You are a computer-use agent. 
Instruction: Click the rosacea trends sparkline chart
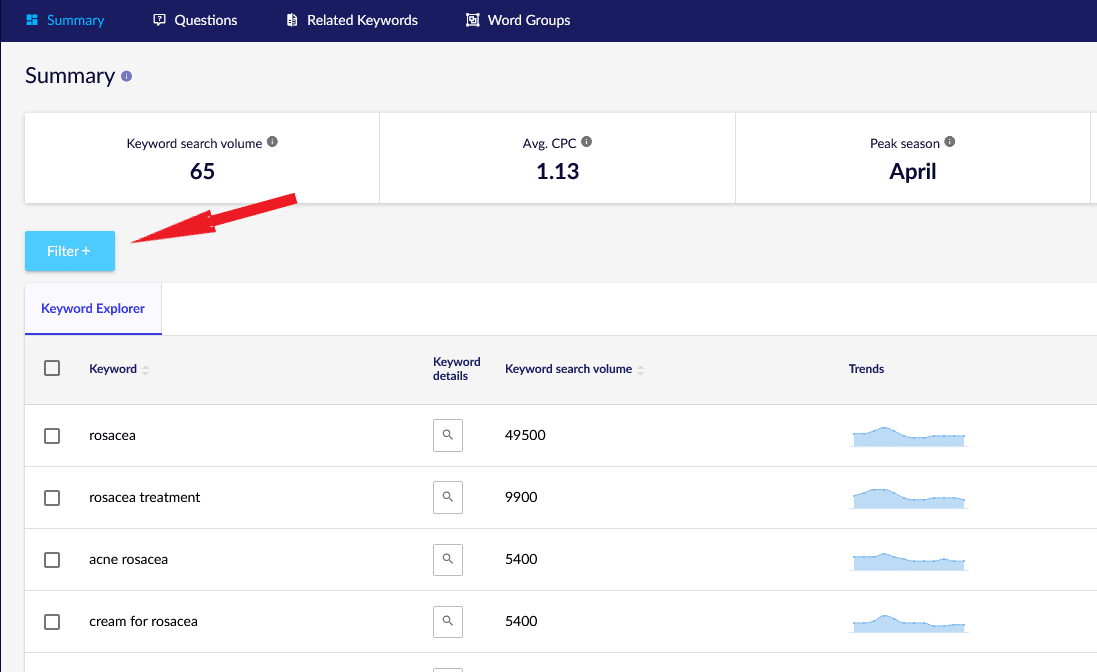908,436
